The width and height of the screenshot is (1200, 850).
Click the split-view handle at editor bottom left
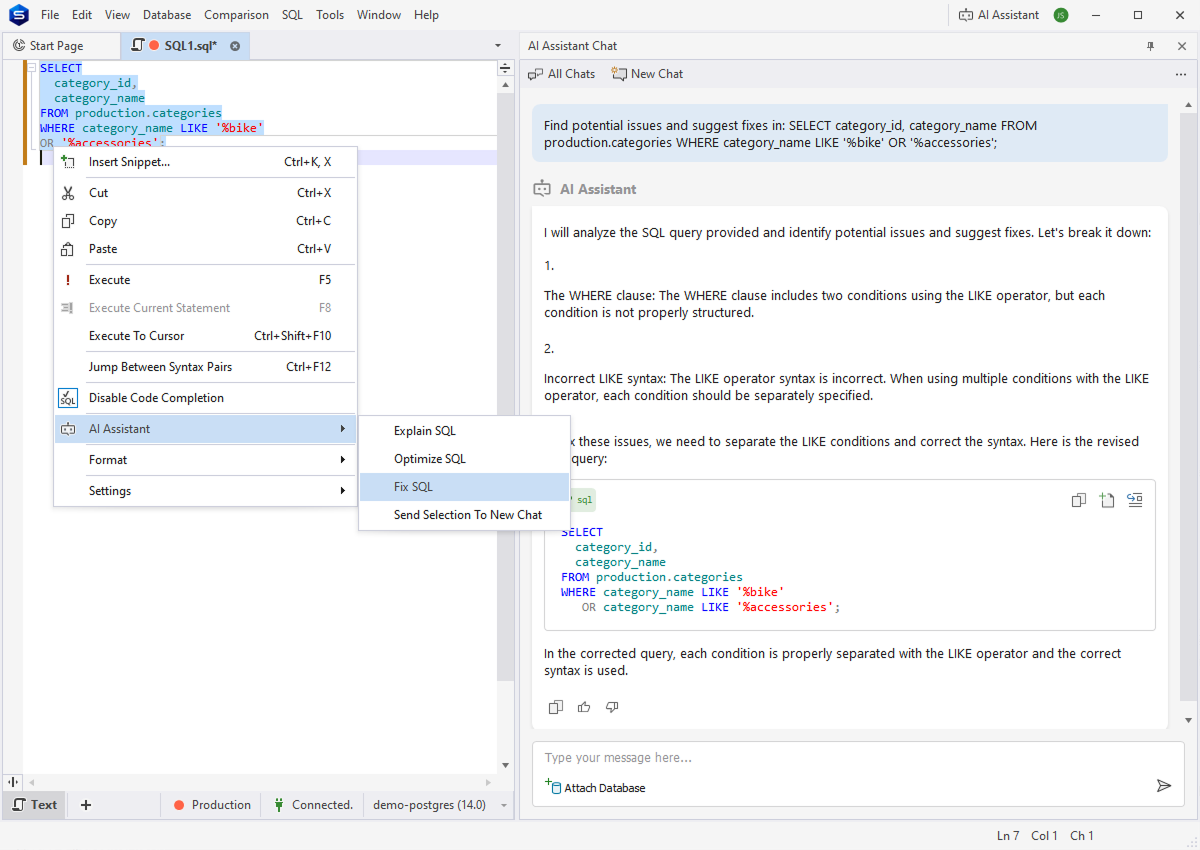(x=13, y=782)
